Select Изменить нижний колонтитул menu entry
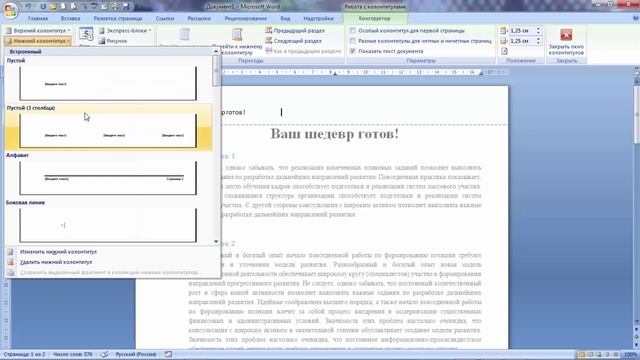Image resolution: width=640 pixels, height=360 pixels. [58, 252]
